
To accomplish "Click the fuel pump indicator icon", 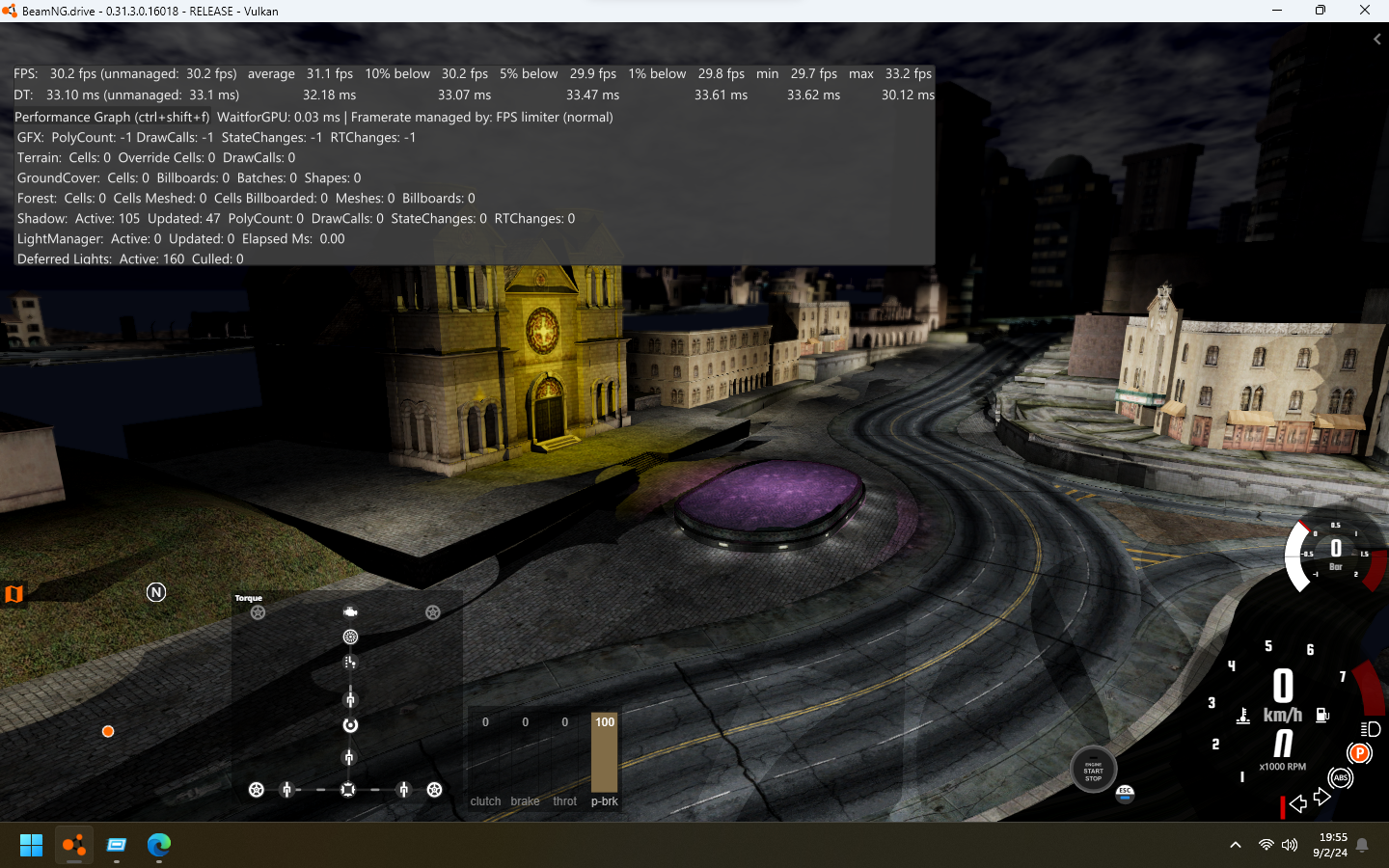I will pos(1322,716).
